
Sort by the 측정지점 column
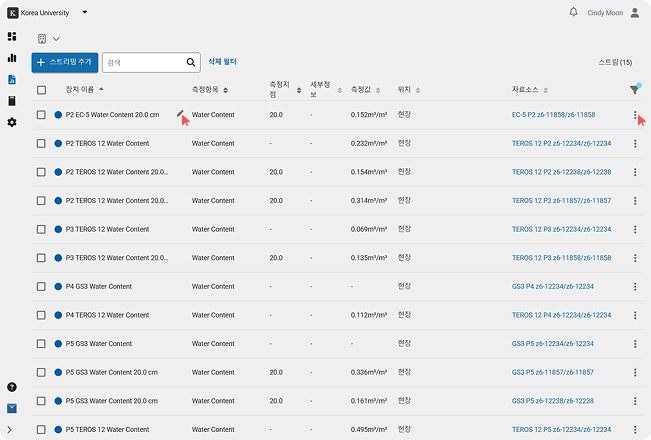285,90
